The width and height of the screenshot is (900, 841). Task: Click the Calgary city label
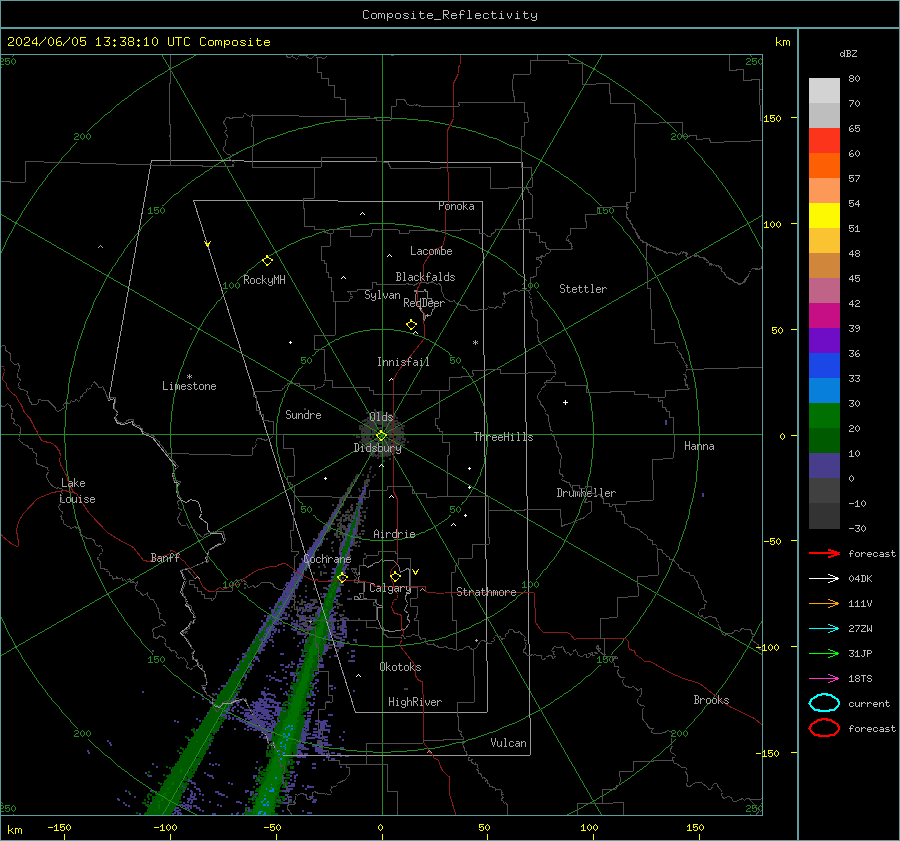tap(390, 588)
